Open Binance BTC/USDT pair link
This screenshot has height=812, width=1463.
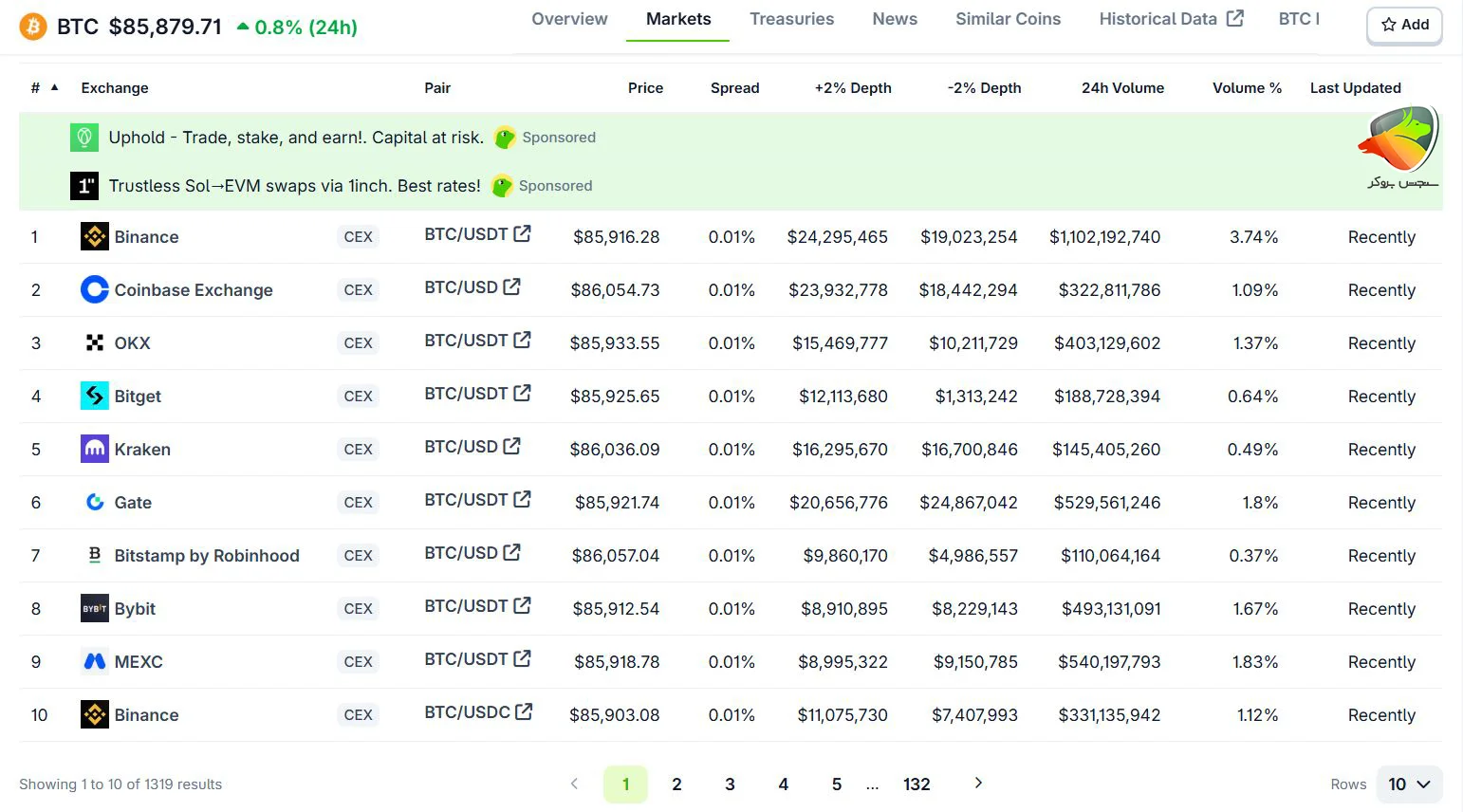477,234
